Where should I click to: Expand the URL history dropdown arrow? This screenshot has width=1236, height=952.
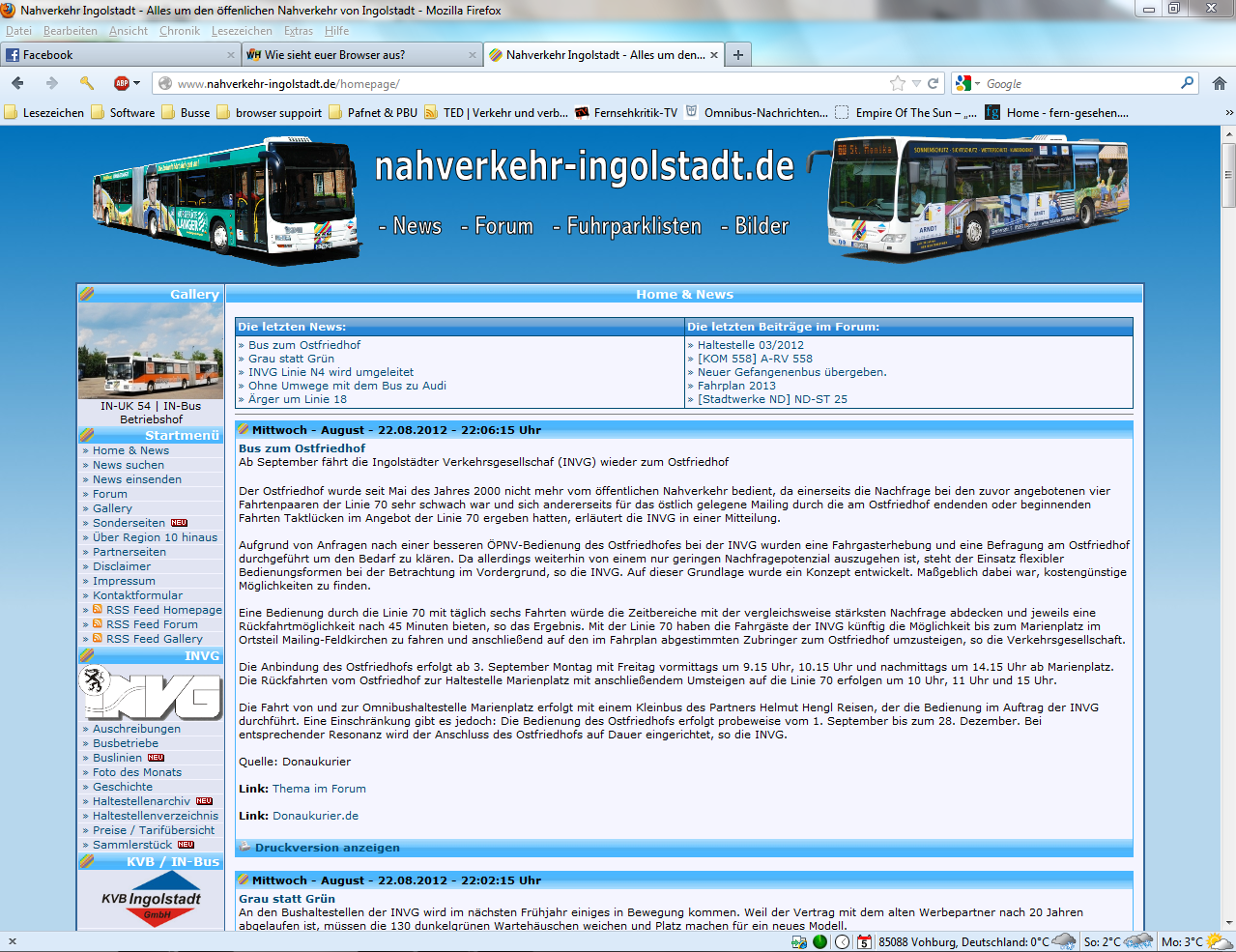click(x=917, y=83)
